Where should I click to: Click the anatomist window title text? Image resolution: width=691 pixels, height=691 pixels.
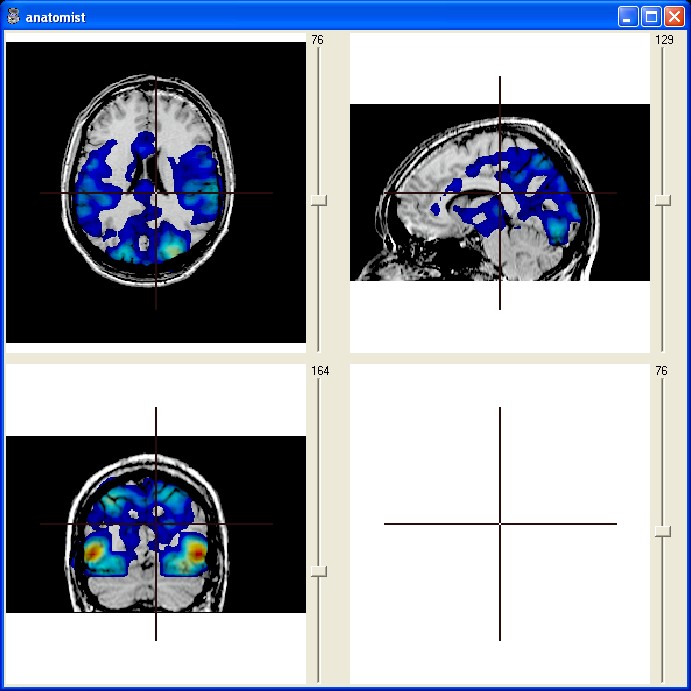click(x=56, y=18)
